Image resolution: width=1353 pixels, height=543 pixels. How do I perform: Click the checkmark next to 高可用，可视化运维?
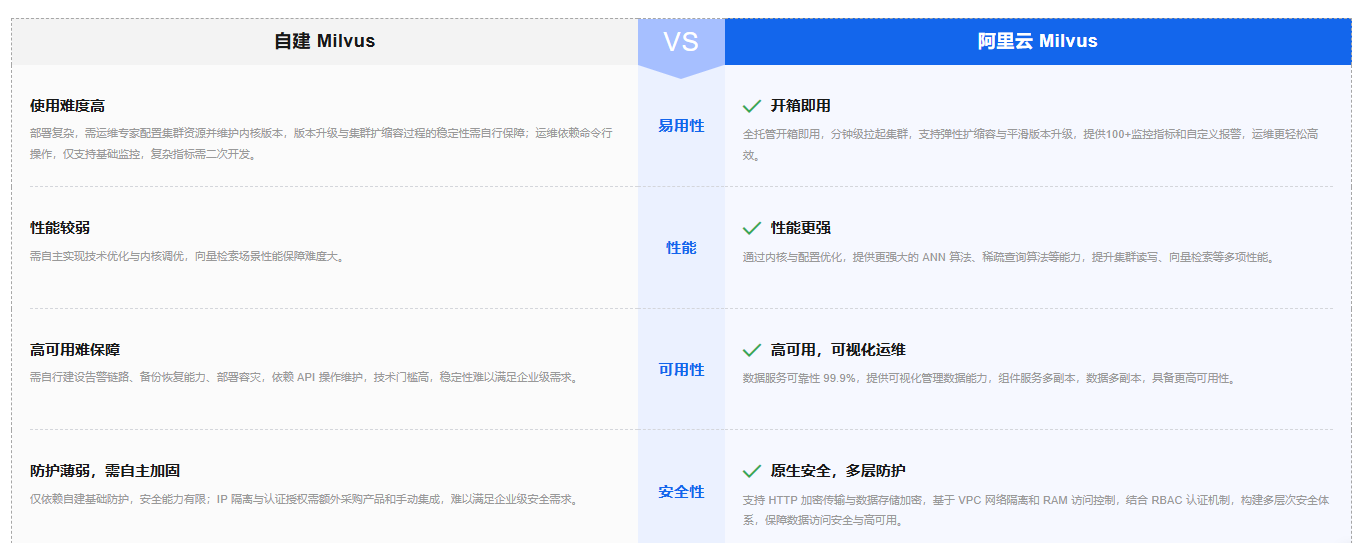point(752,350)
